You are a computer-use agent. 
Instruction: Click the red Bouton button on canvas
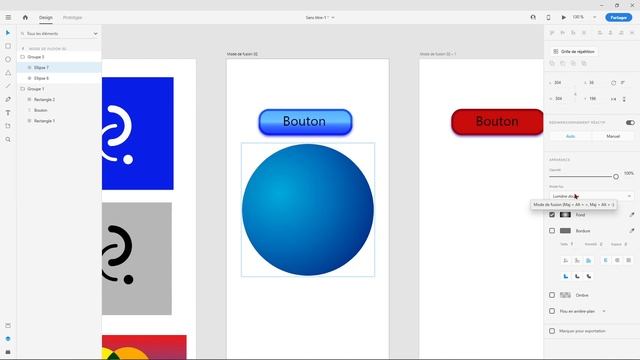(x=497, y=122)
